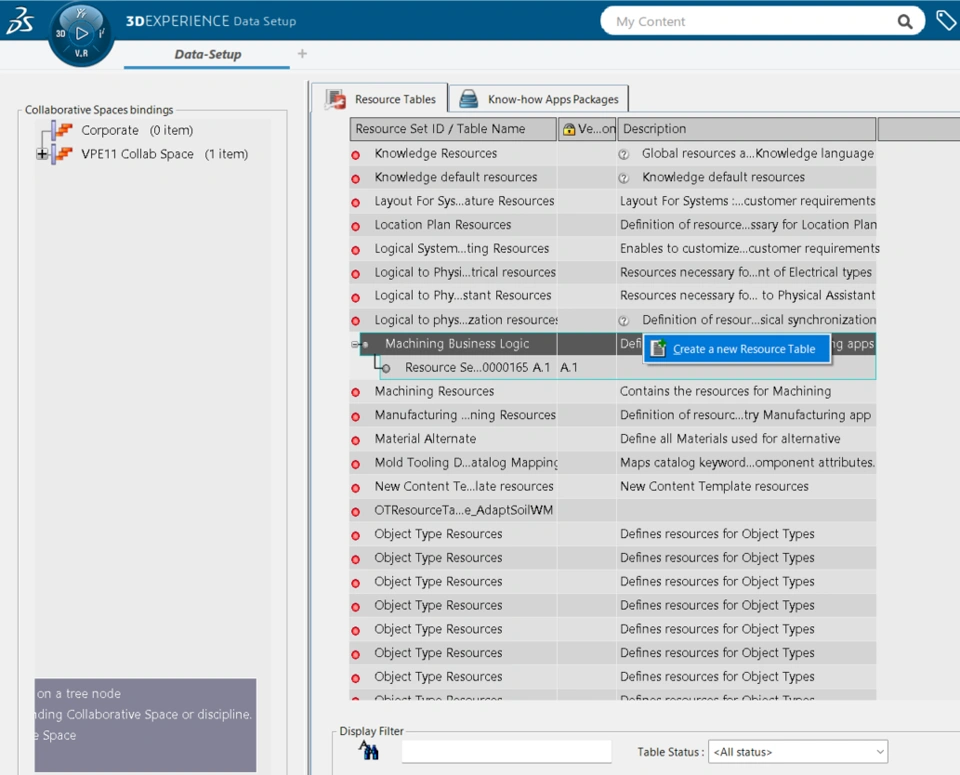Click the New Content Template resources description
The height and width of the screenshot is (775, 960).
point(714,487)
